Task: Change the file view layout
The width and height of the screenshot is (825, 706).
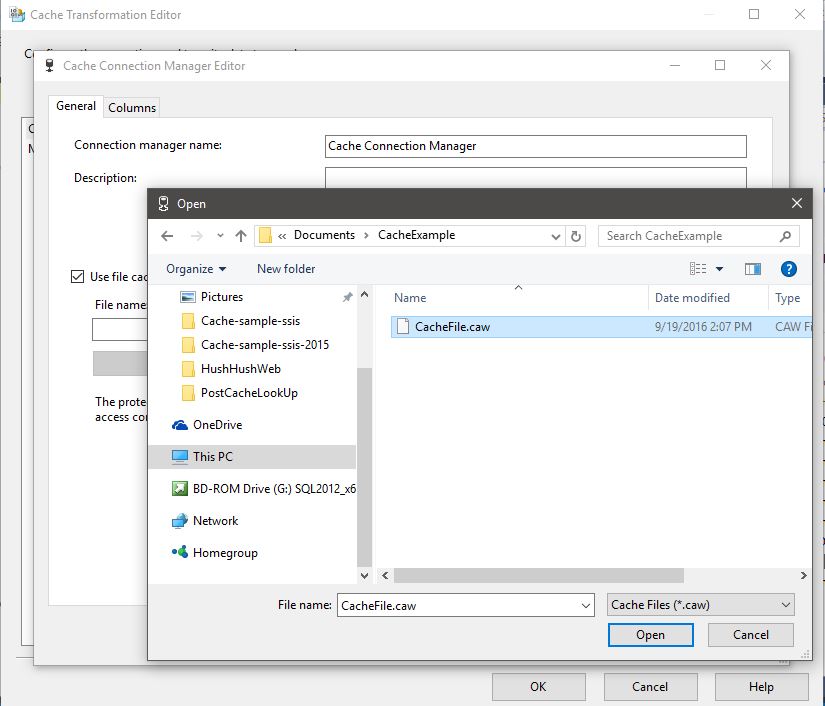Action: pos(698,269)
